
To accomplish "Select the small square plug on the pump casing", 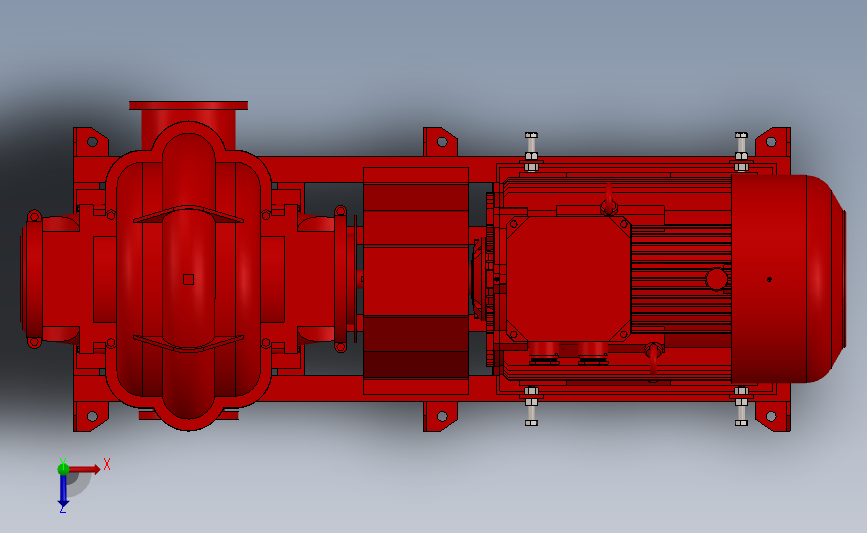I will point(189,279).
